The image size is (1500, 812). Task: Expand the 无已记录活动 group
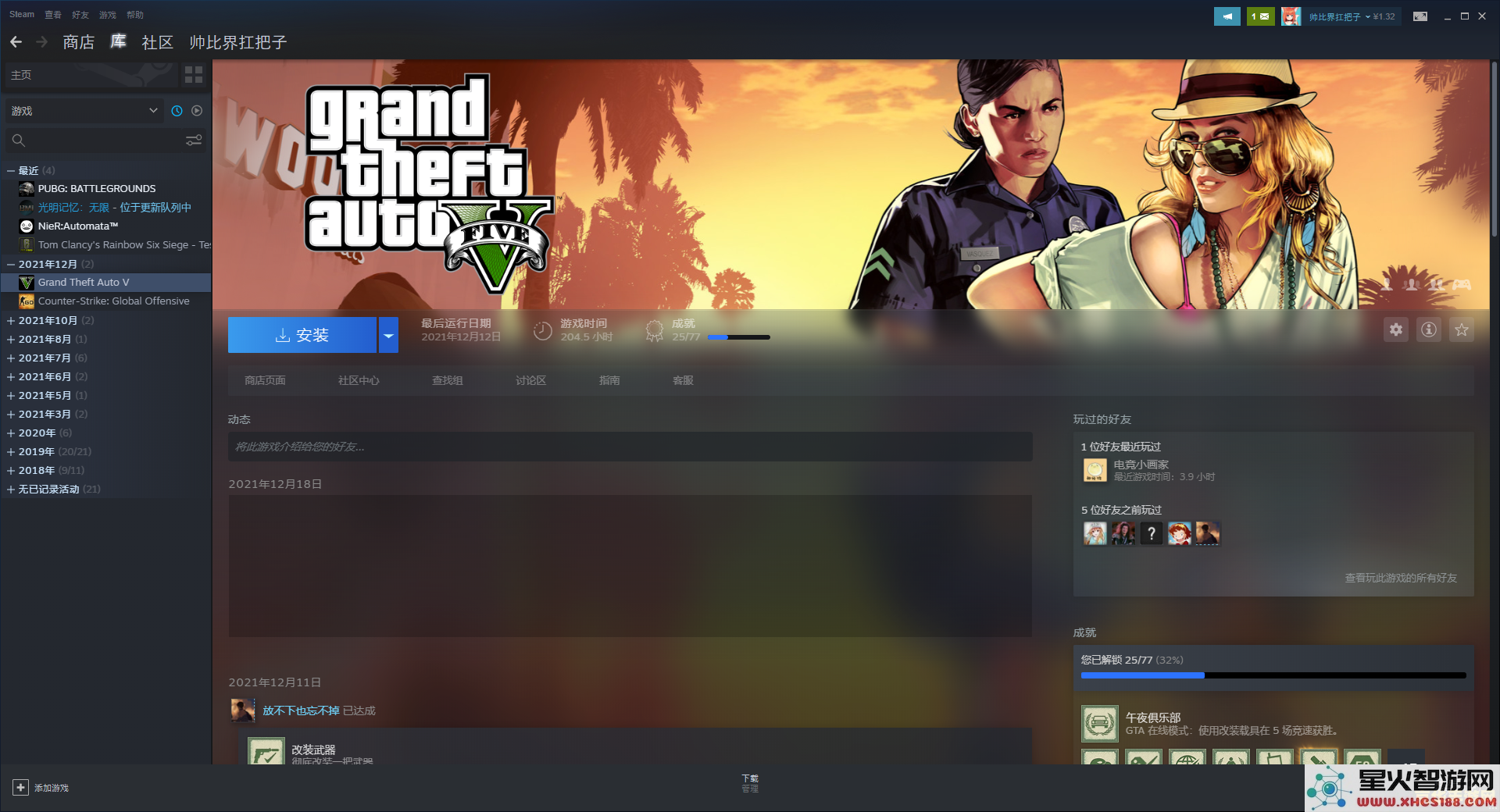tap(11, 489)
